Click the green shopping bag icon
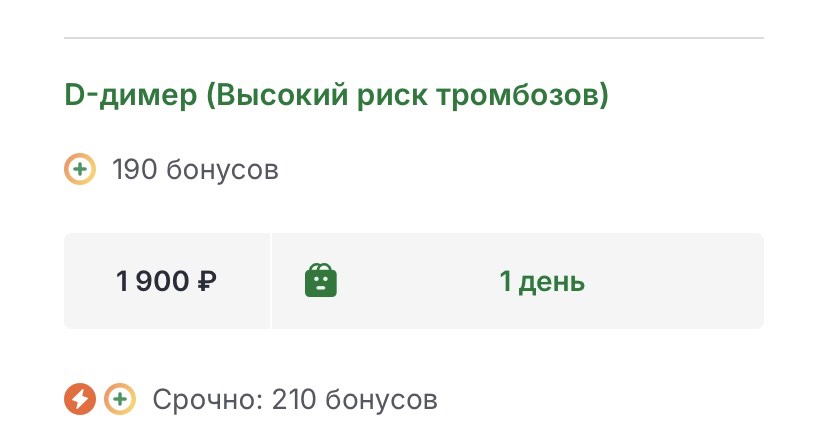This screenshot has height=440, width=828. (321, 281)
